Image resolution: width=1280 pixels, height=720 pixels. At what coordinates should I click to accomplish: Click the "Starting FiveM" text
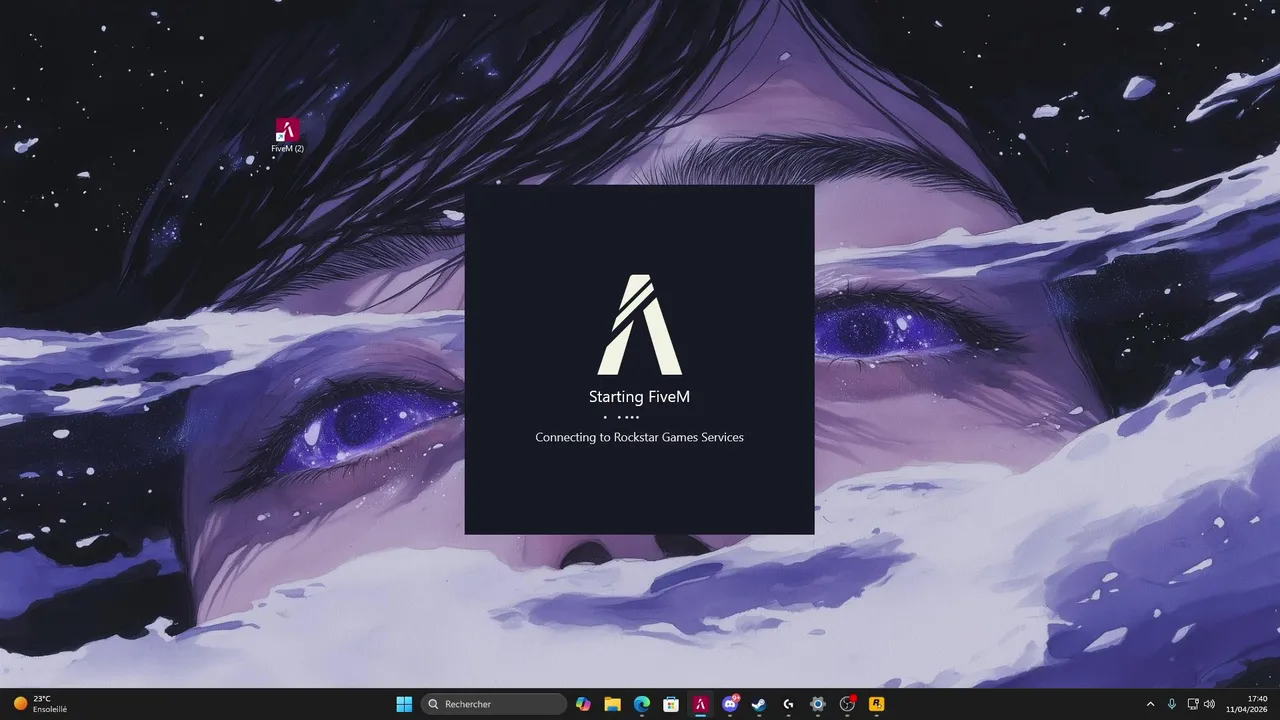pos(639,397)
